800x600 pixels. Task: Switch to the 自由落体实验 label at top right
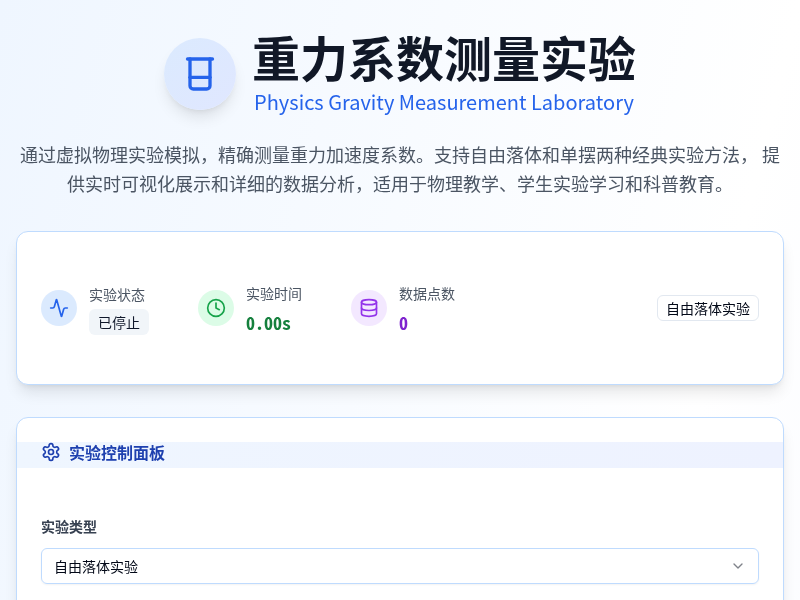click(x=708, y=308)
